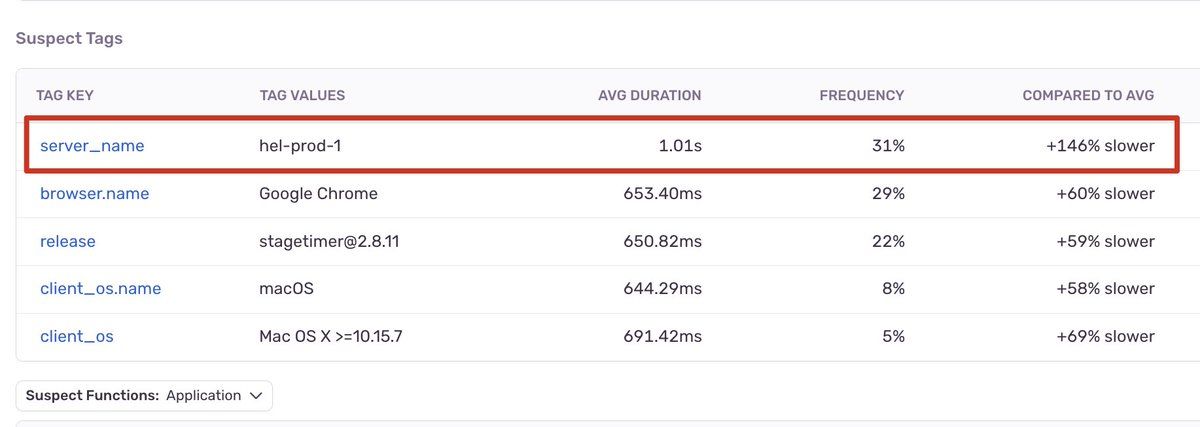
Task: Open the client_os.name tag link
Action: pyautogui.click(x=100, y=289)
